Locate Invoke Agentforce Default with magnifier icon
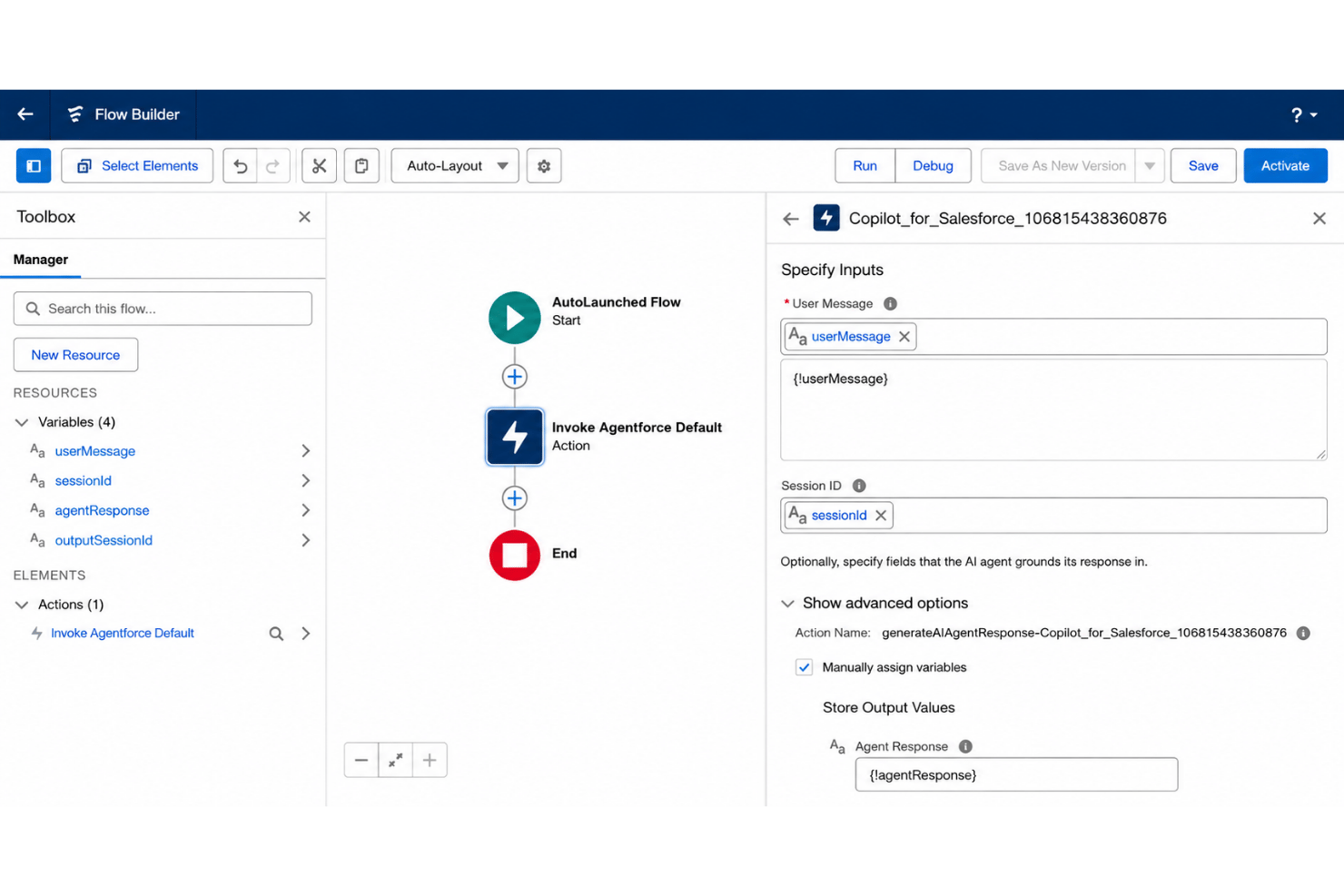Viewport: 1344px width, 896px height. [x=276, y=634]
